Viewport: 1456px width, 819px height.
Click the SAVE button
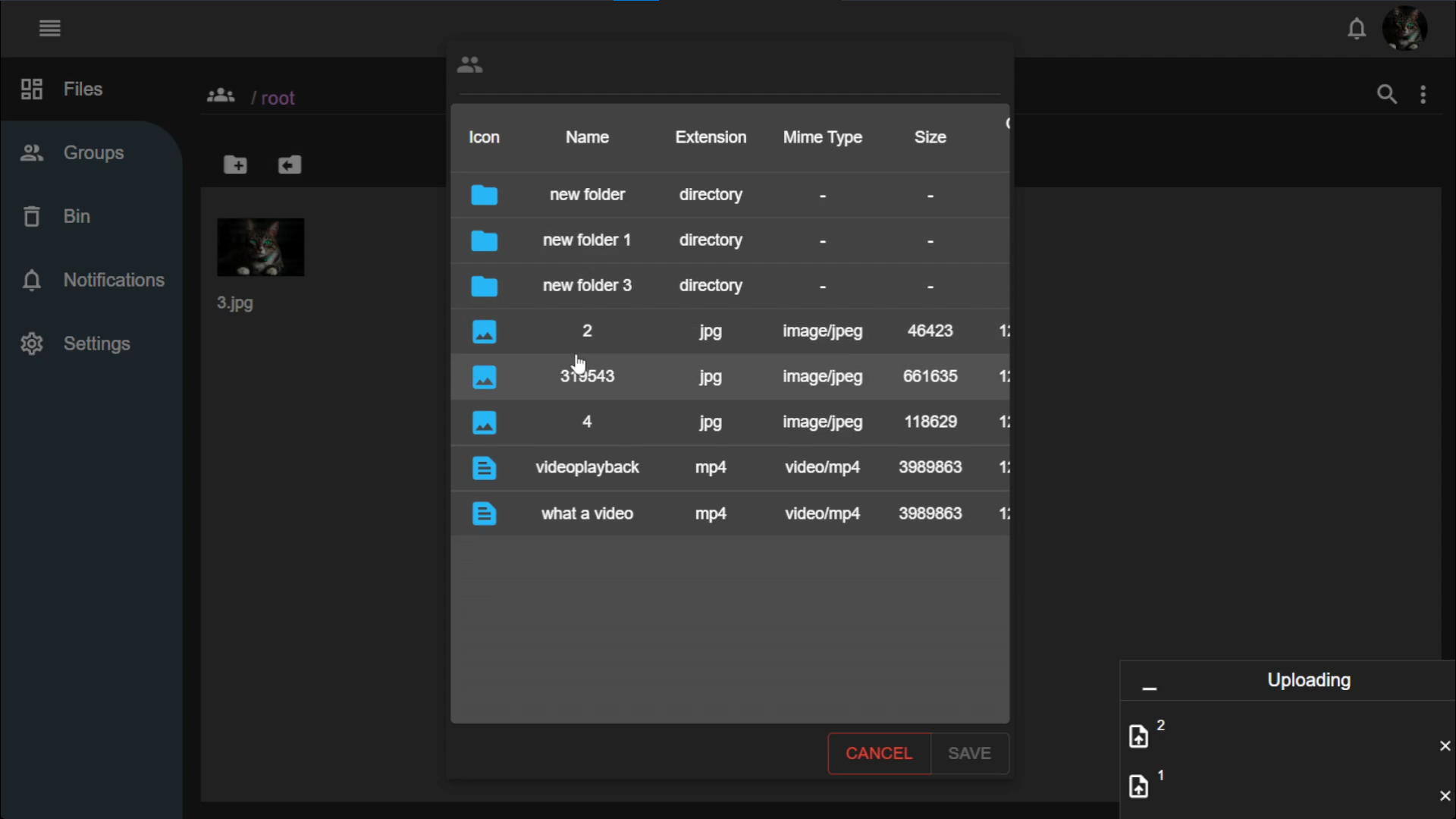[x=969, y=754]
